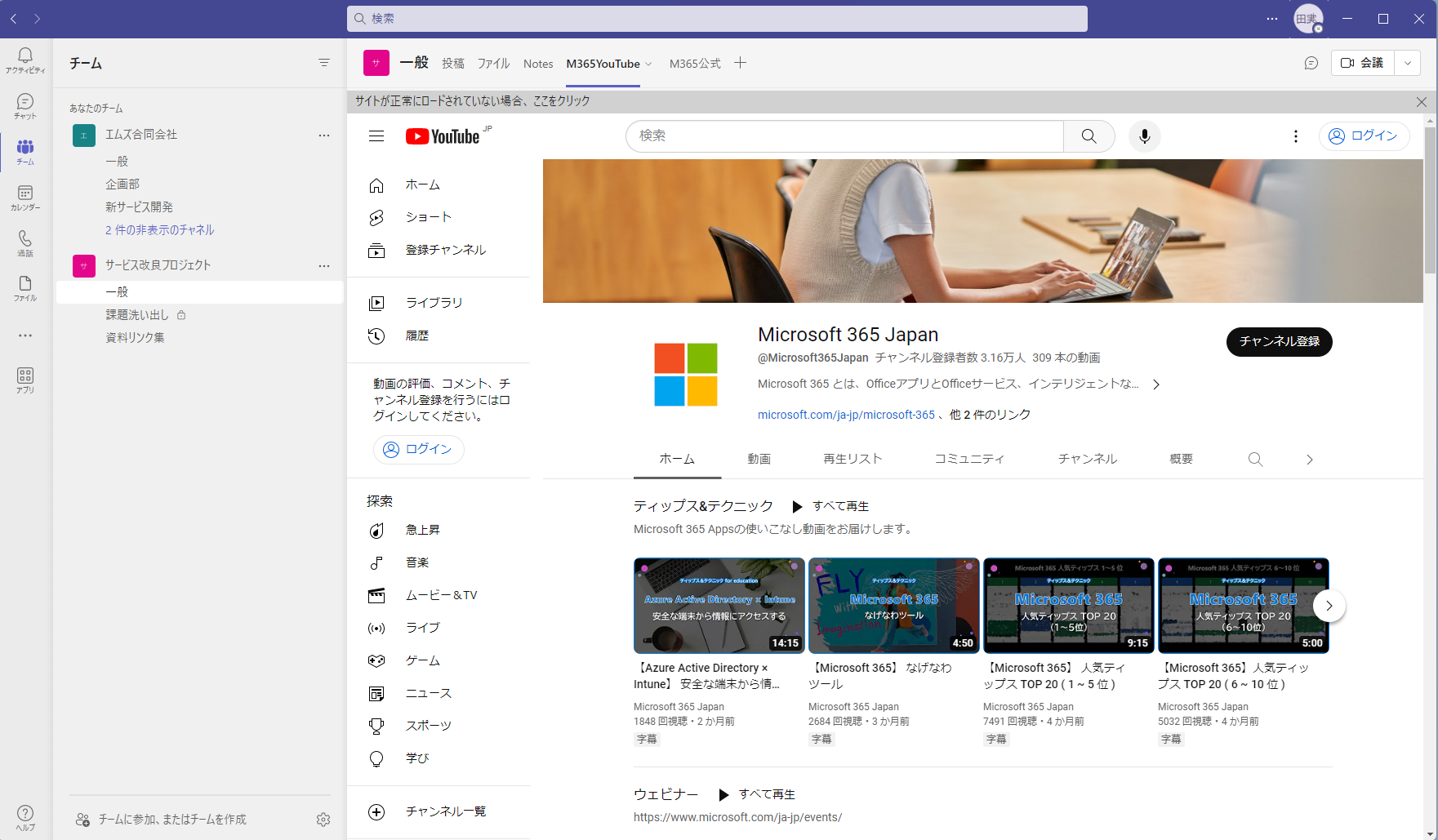
Task: Open the channel conversation chat icon
Action: pos(1311,63)
